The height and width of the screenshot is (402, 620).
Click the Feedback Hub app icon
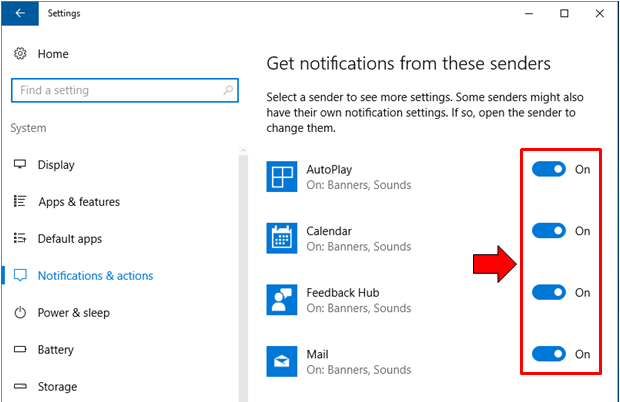coord(283,300)
